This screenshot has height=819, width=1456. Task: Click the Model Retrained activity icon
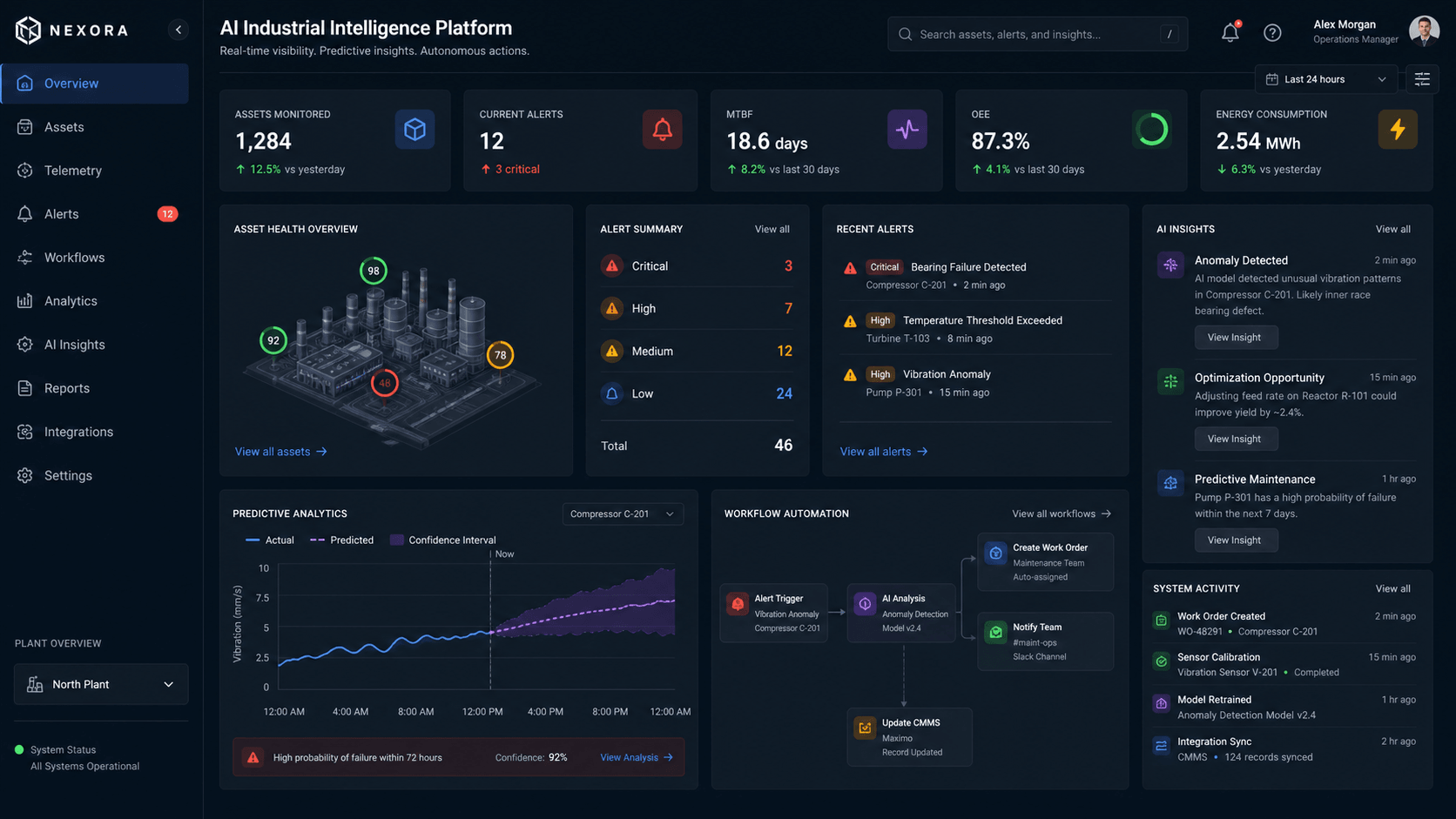[1161, 703]
